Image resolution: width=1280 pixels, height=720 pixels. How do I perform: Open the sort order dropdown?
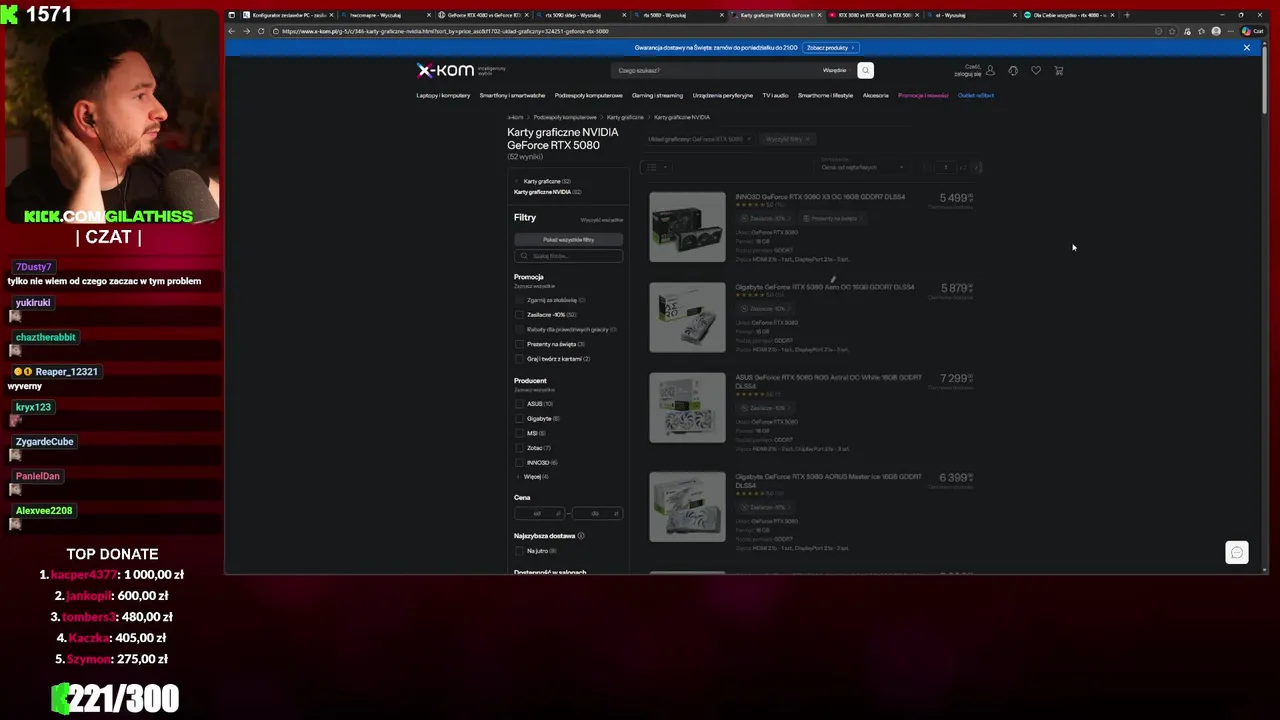(862, 167)
